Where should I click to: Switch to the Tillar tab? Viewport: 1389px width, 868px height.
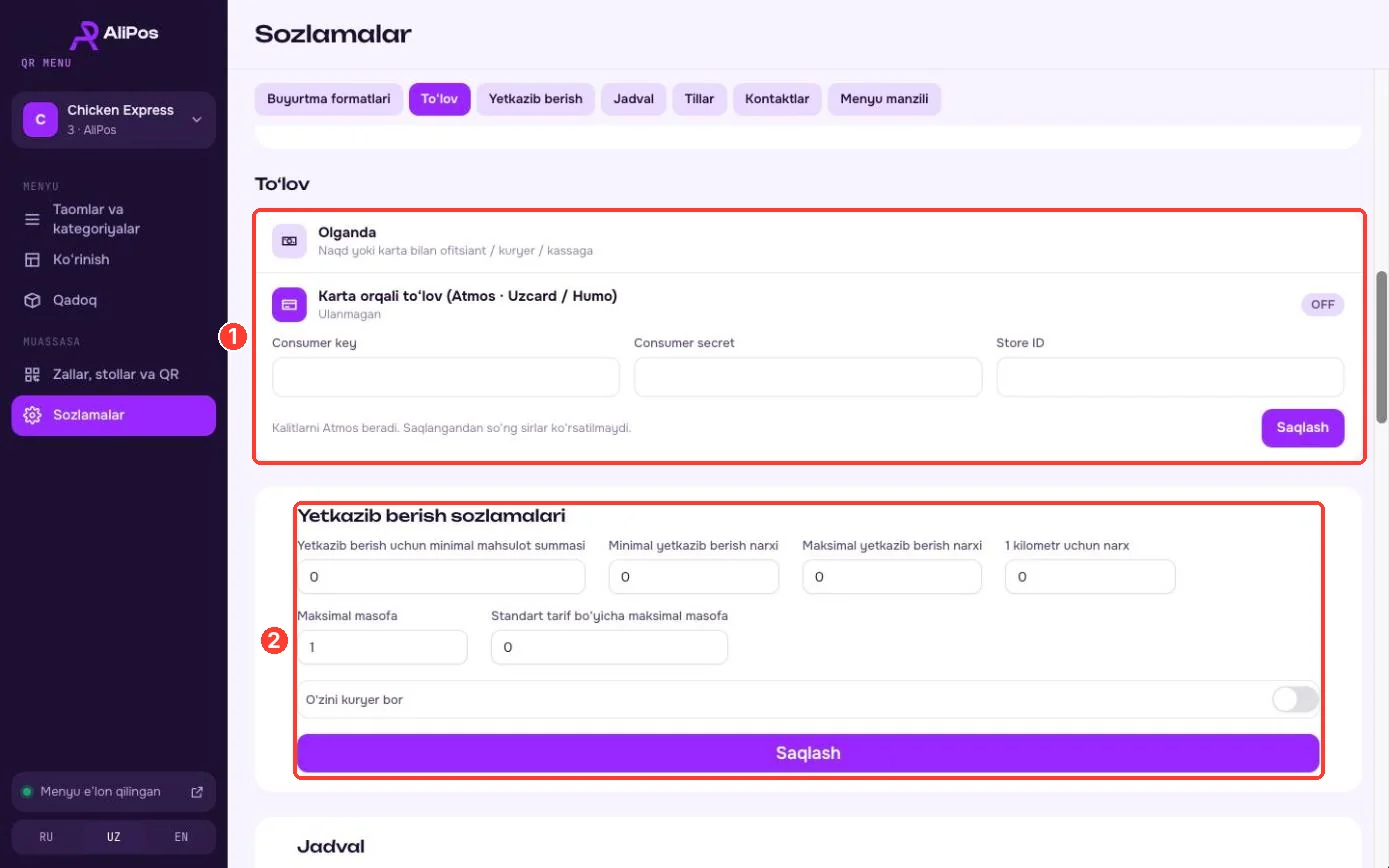[699, 99]
